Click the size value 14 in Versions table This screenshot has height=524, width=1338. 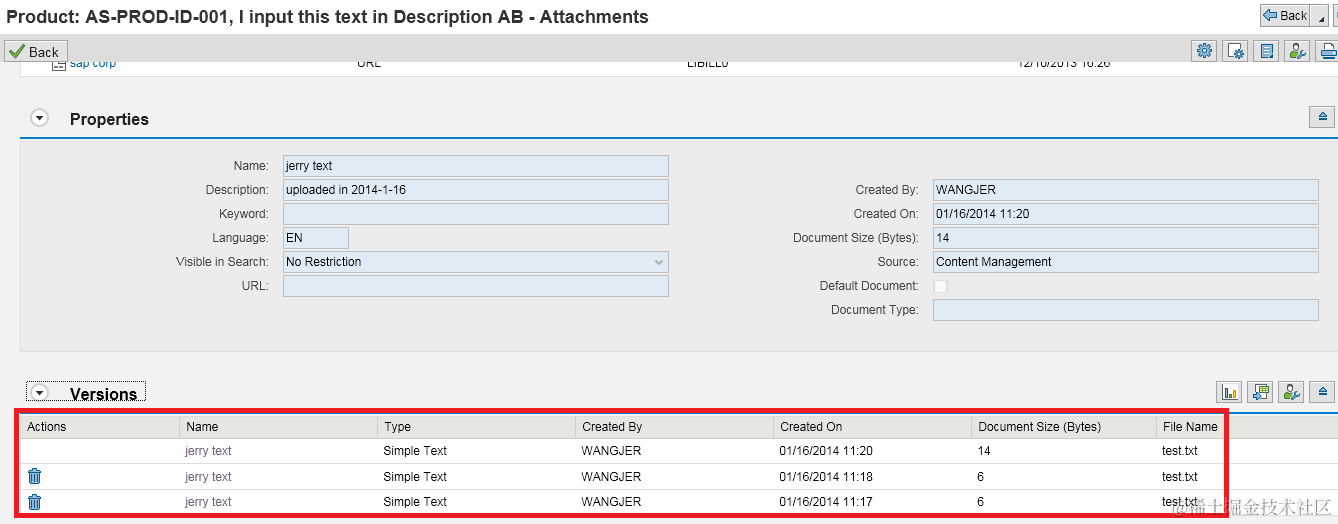point(984,451)
